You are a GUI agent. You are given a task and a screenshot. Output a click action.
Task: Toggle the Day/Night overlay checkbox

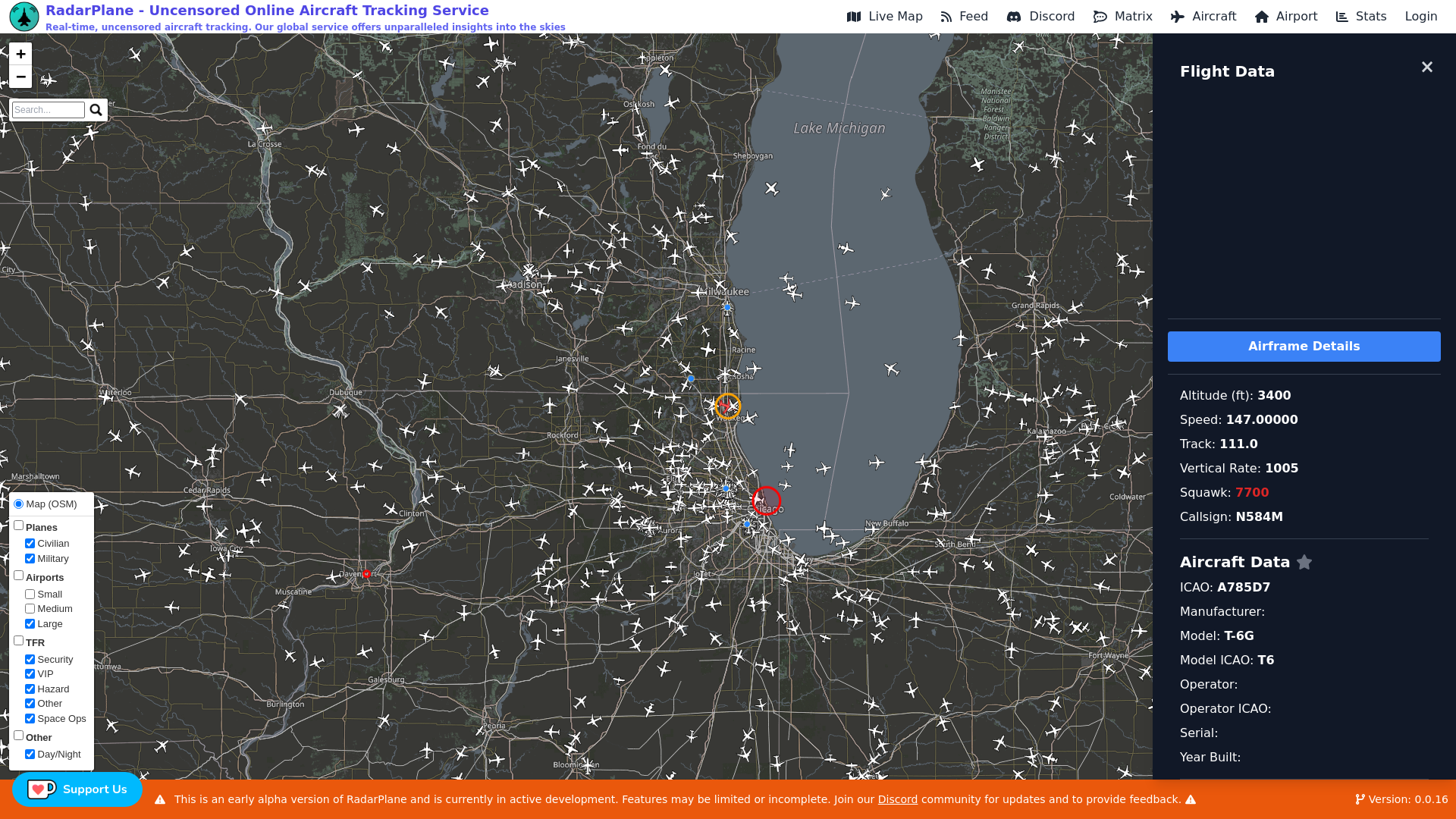pos(30,755)
